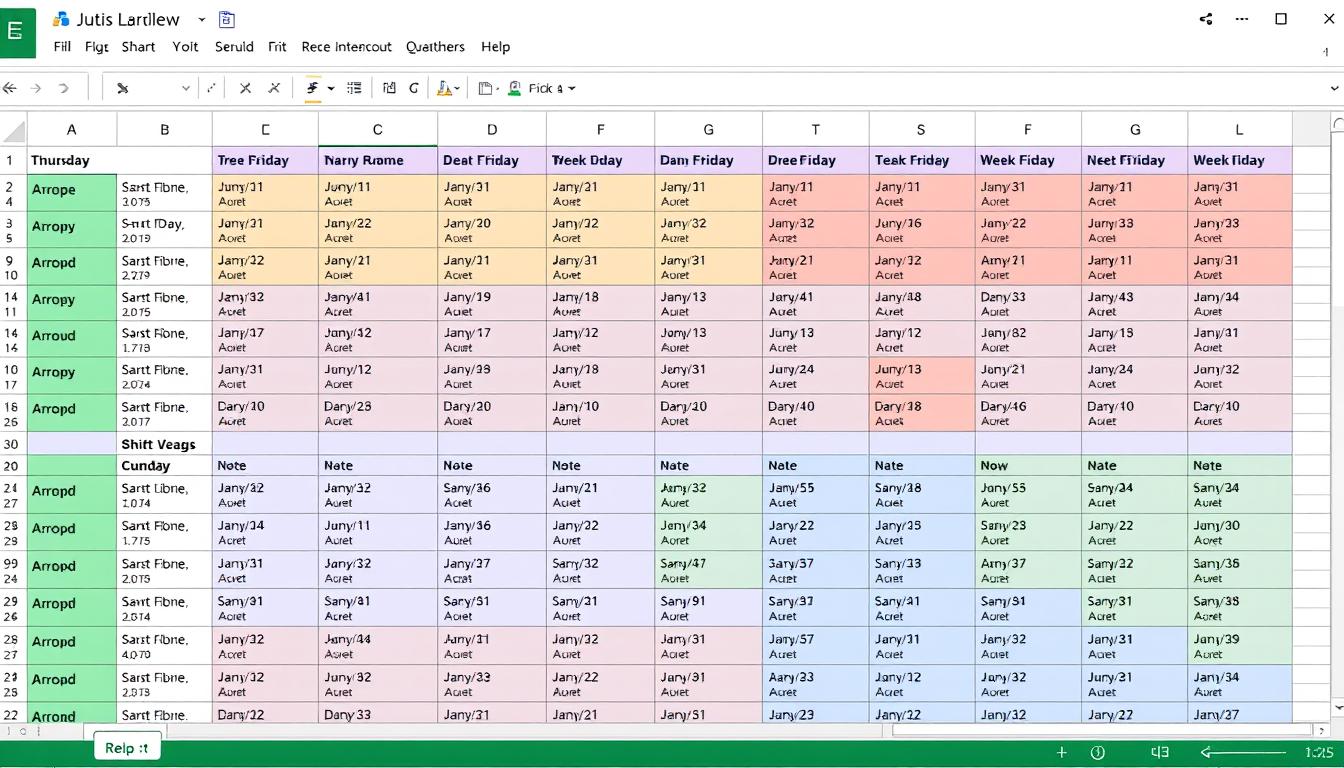Click the Relp sheet tab

[x=127, y=748]
